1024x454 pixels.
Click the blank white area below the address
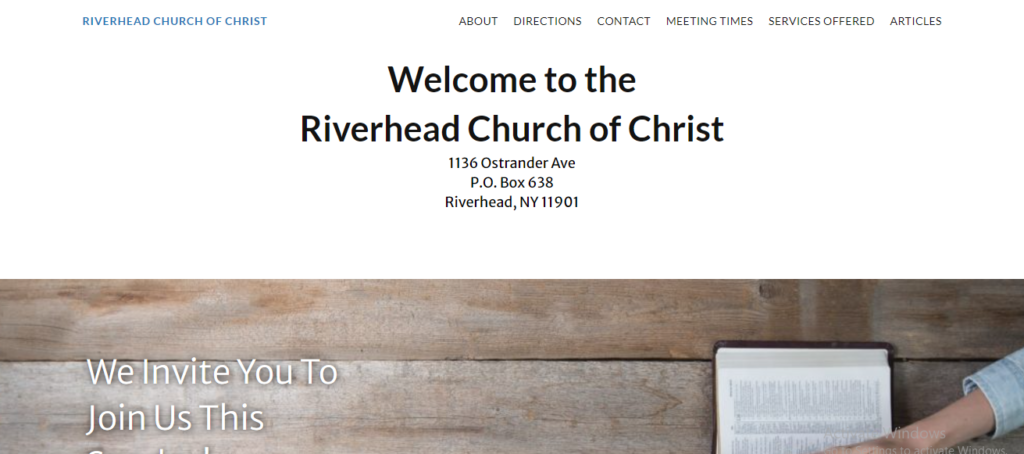[x=511, y=245]
